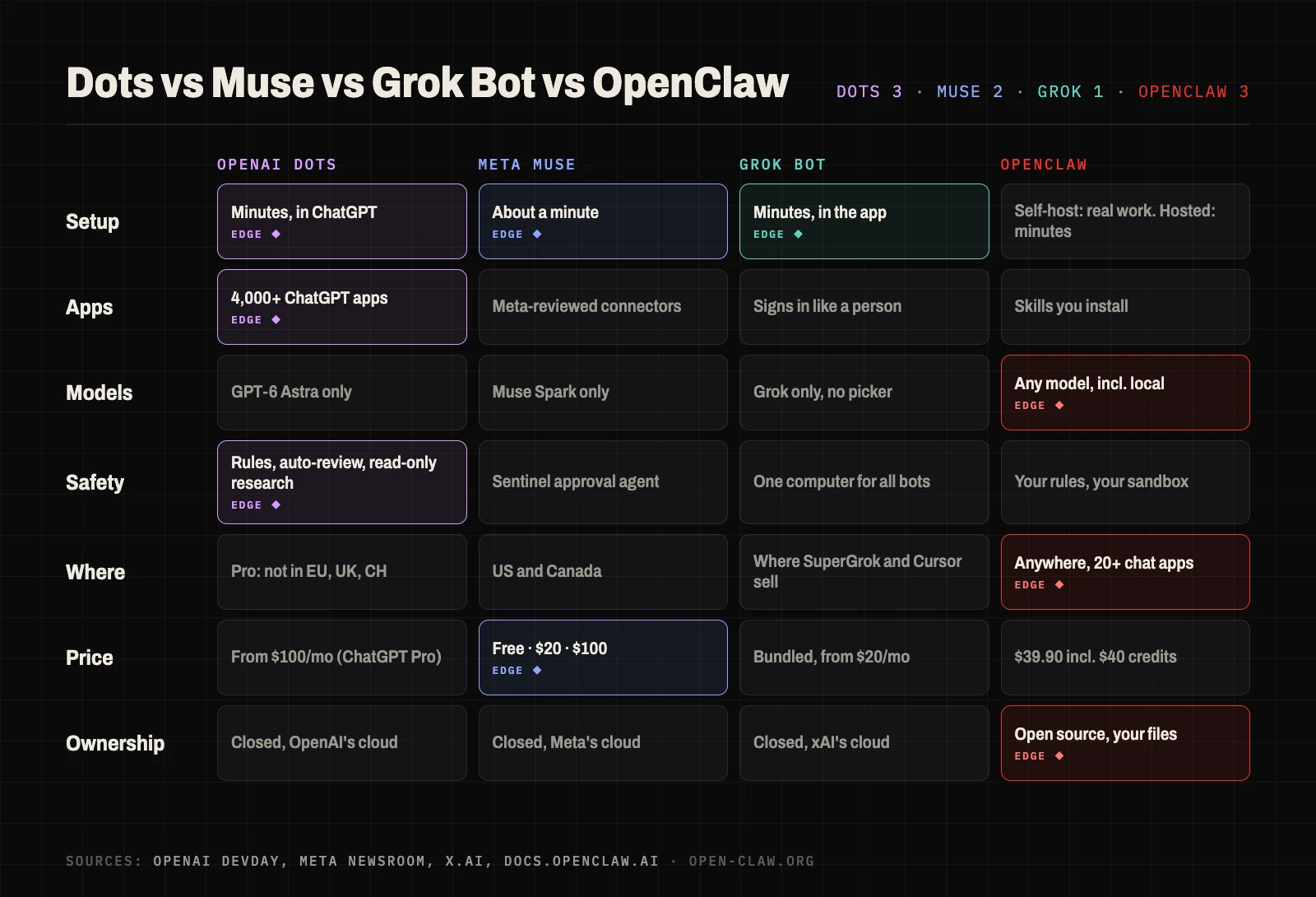Viewport: 1316px width, 897px height.
Task: Click the Ownership row label
Action: [x=115, y=743]
